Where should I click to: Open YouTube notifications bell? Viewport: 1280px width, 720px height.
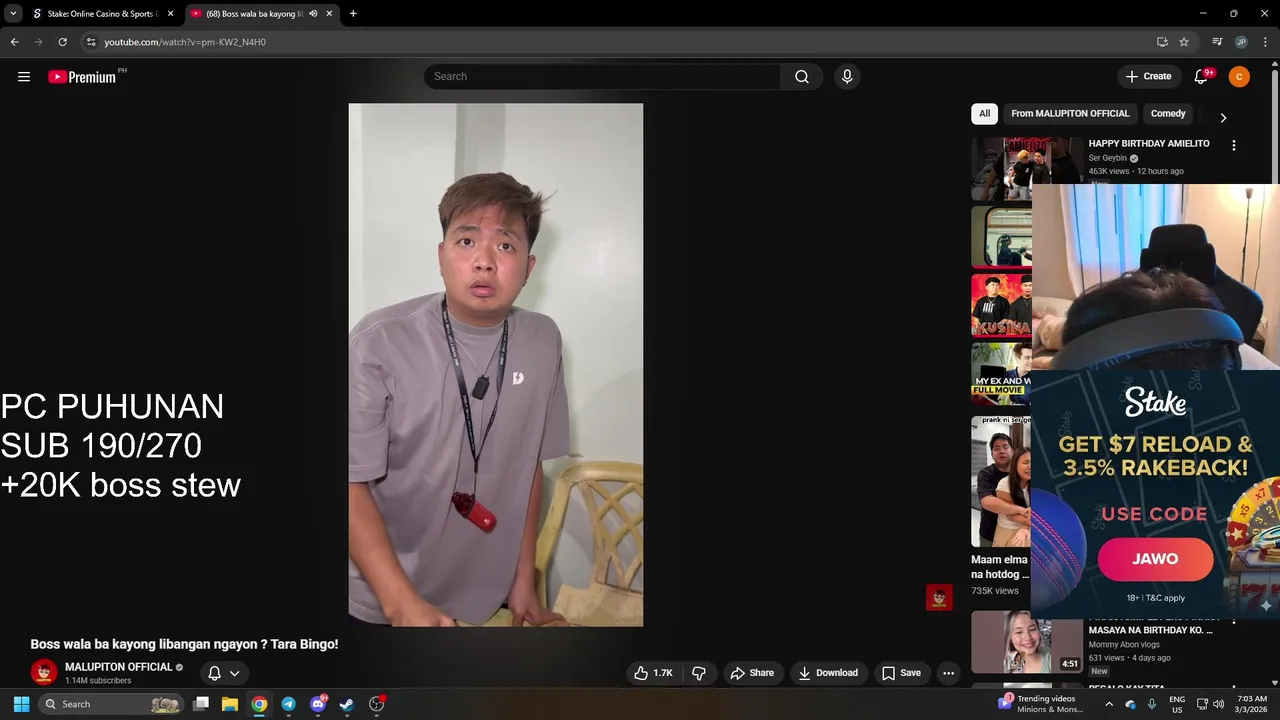click(1202, 77)
